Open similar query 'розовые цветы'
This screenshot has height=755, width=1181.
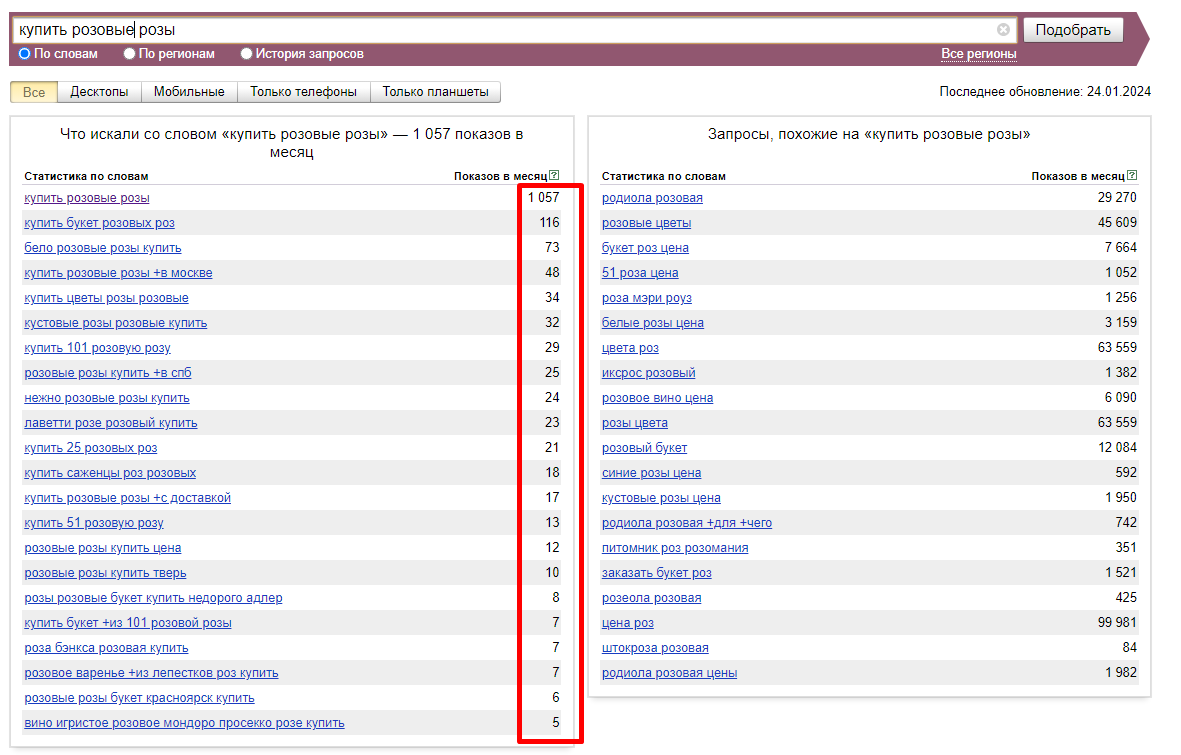[646, 223]
